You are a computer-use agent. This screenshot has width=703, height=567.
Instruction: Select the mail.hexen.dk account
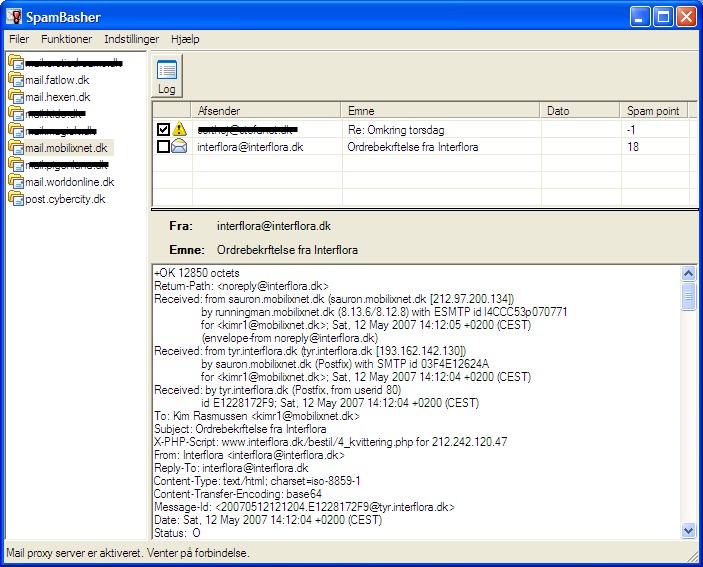click(x=57, y=97)
